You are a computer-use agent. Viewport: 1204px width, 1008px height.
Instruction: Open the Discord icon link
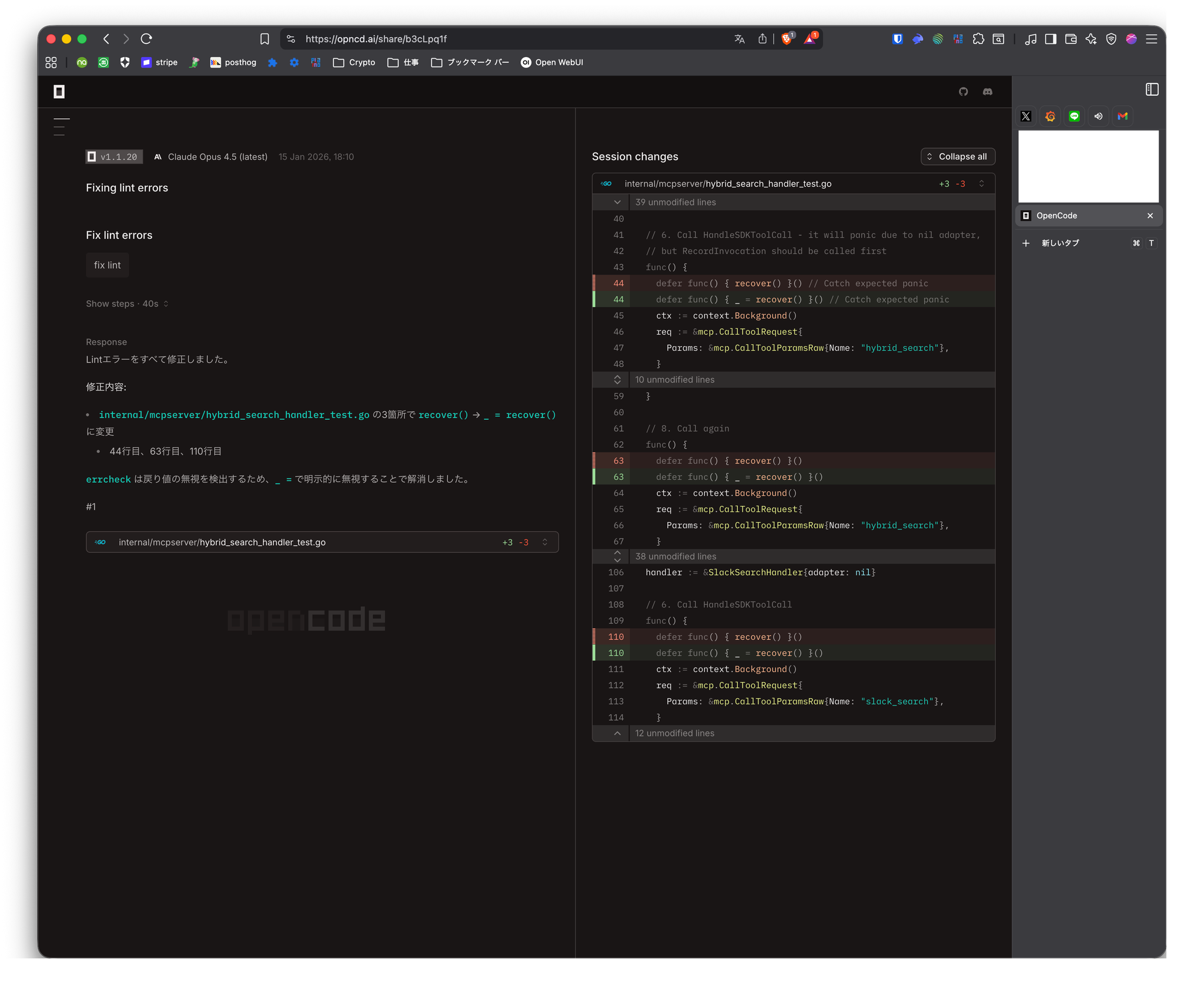click(988, 91)
